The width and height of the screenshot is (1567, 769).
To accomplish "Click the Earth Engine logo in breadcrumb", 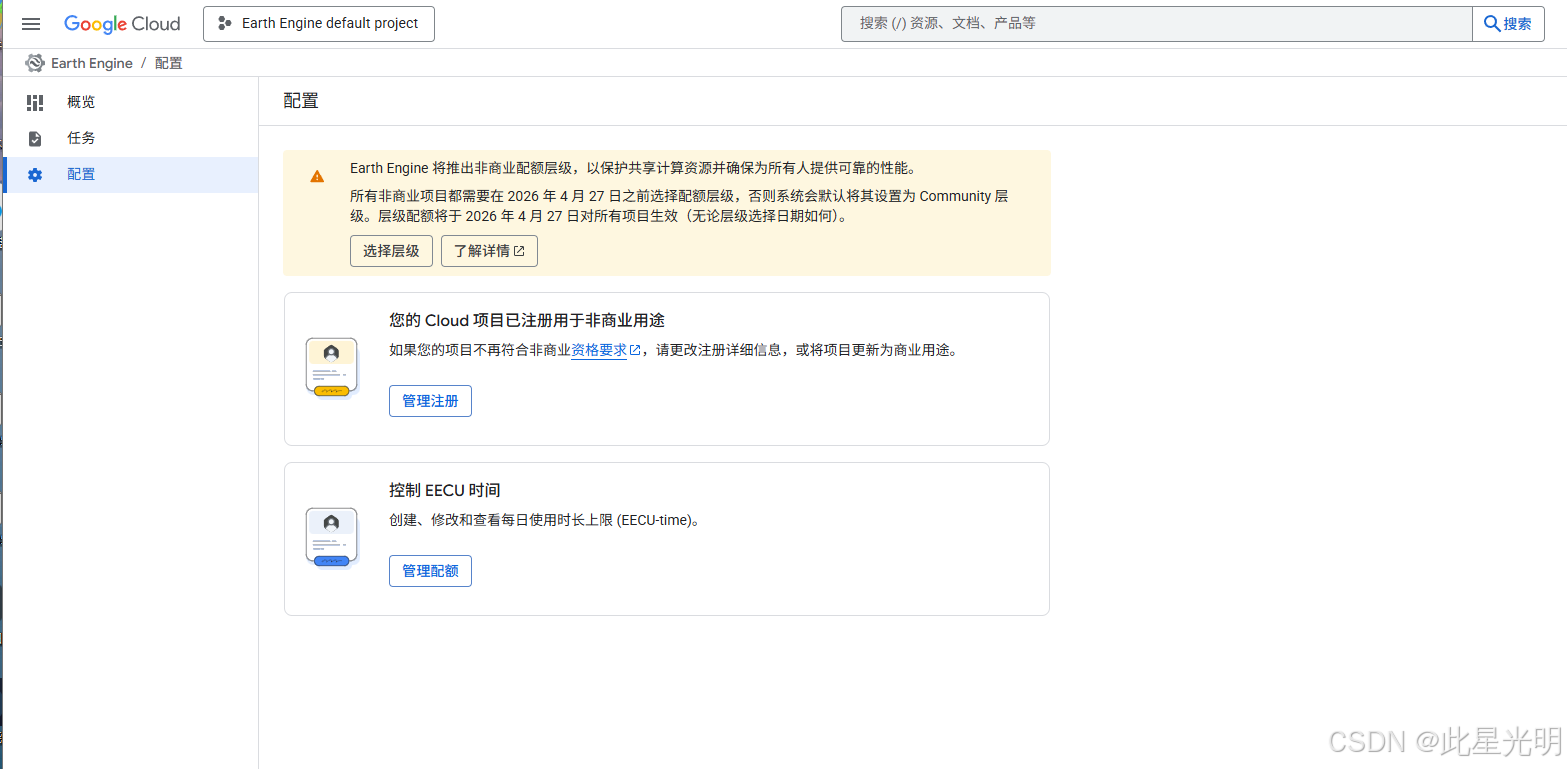I will pos(34,62).
